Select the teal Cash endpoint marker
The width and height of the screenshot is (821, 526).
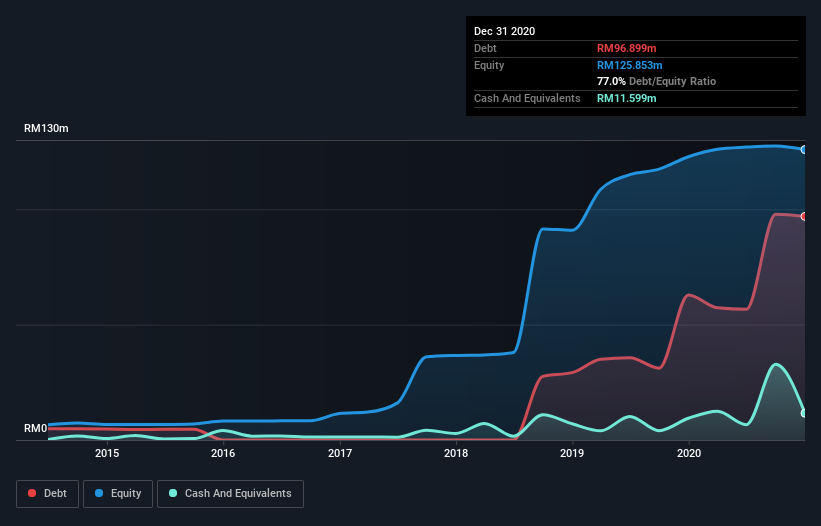804,413
